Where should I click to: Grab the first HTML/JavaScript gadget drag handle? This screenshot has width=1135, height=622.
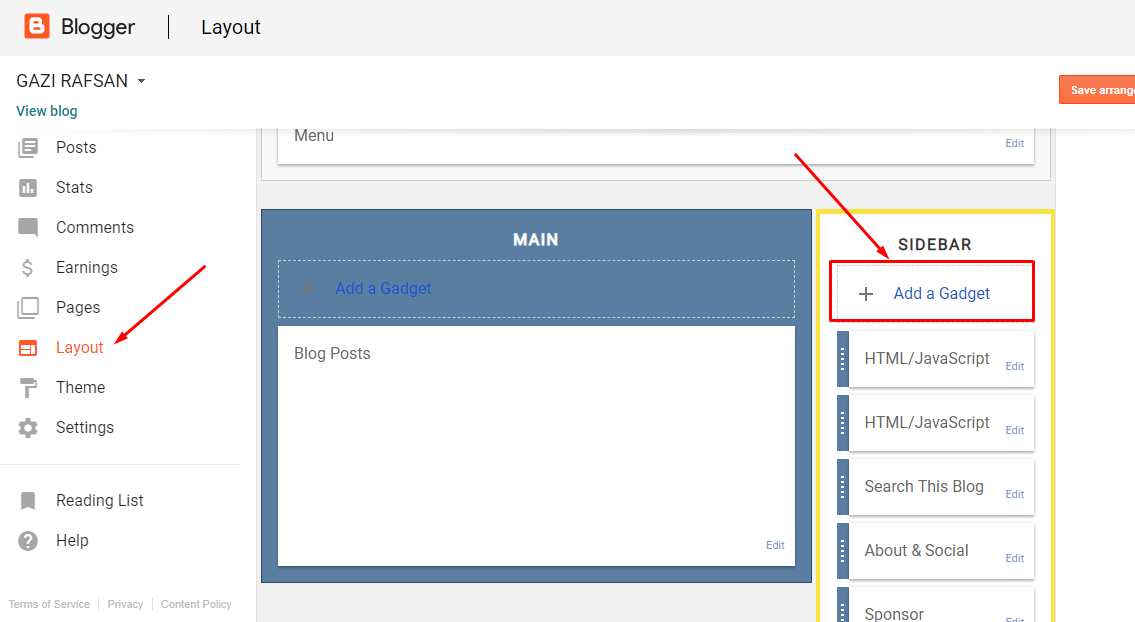(x=843, y=359)
